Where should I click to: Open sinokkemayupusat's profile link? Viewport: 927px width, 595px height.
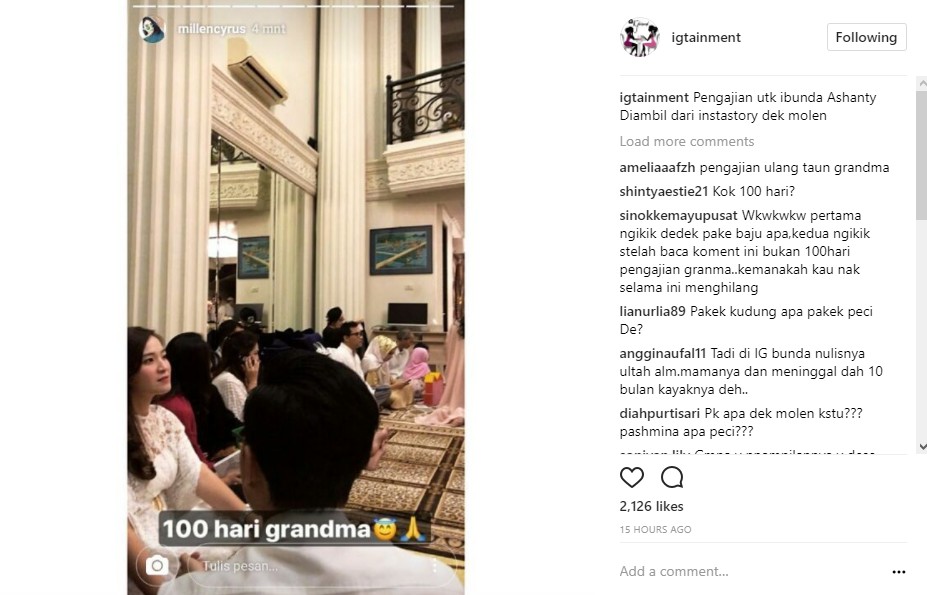(x=678, y=216)
